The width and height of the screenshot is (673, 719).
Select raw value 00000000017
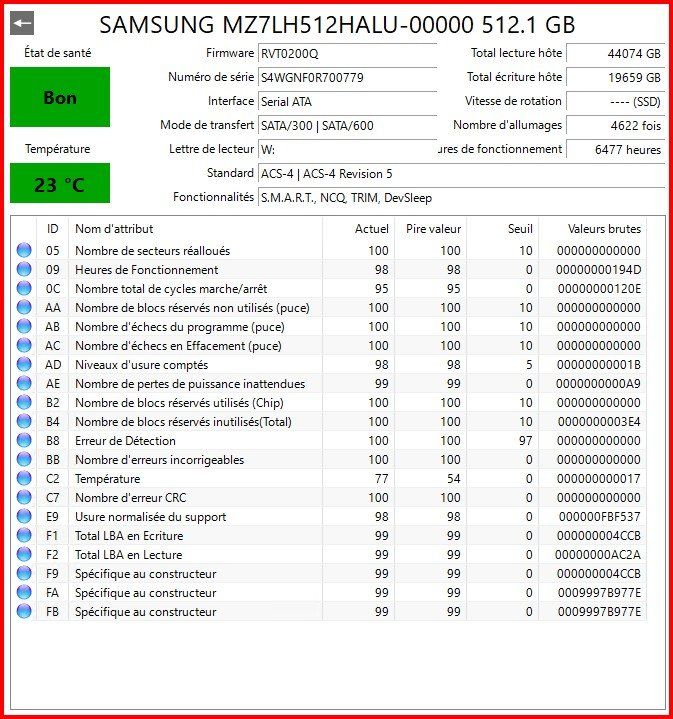[599, 479]
